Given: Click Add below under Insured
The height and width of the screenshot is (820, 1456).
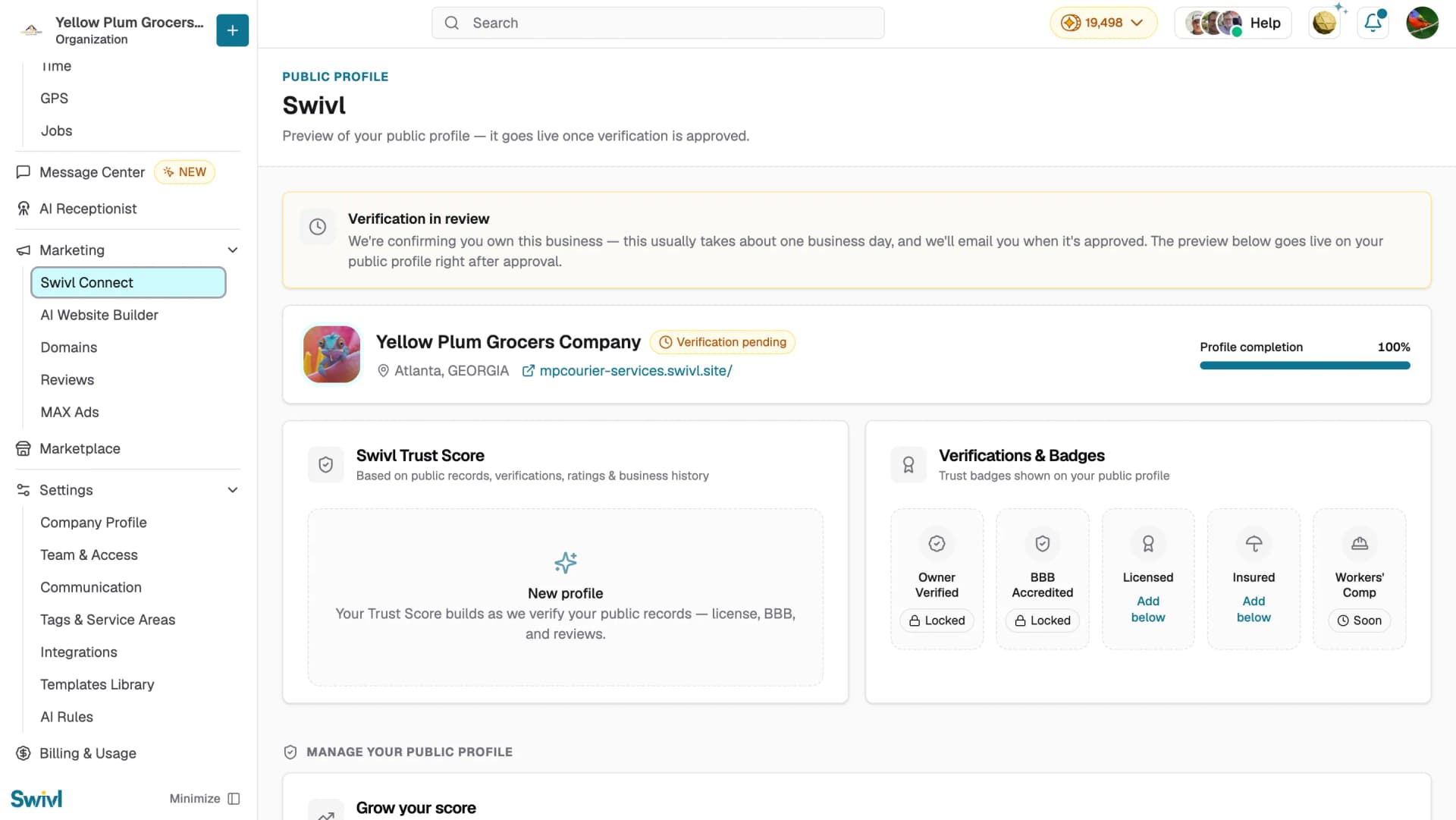Looking at the screenshot, I should point(1254,609).
